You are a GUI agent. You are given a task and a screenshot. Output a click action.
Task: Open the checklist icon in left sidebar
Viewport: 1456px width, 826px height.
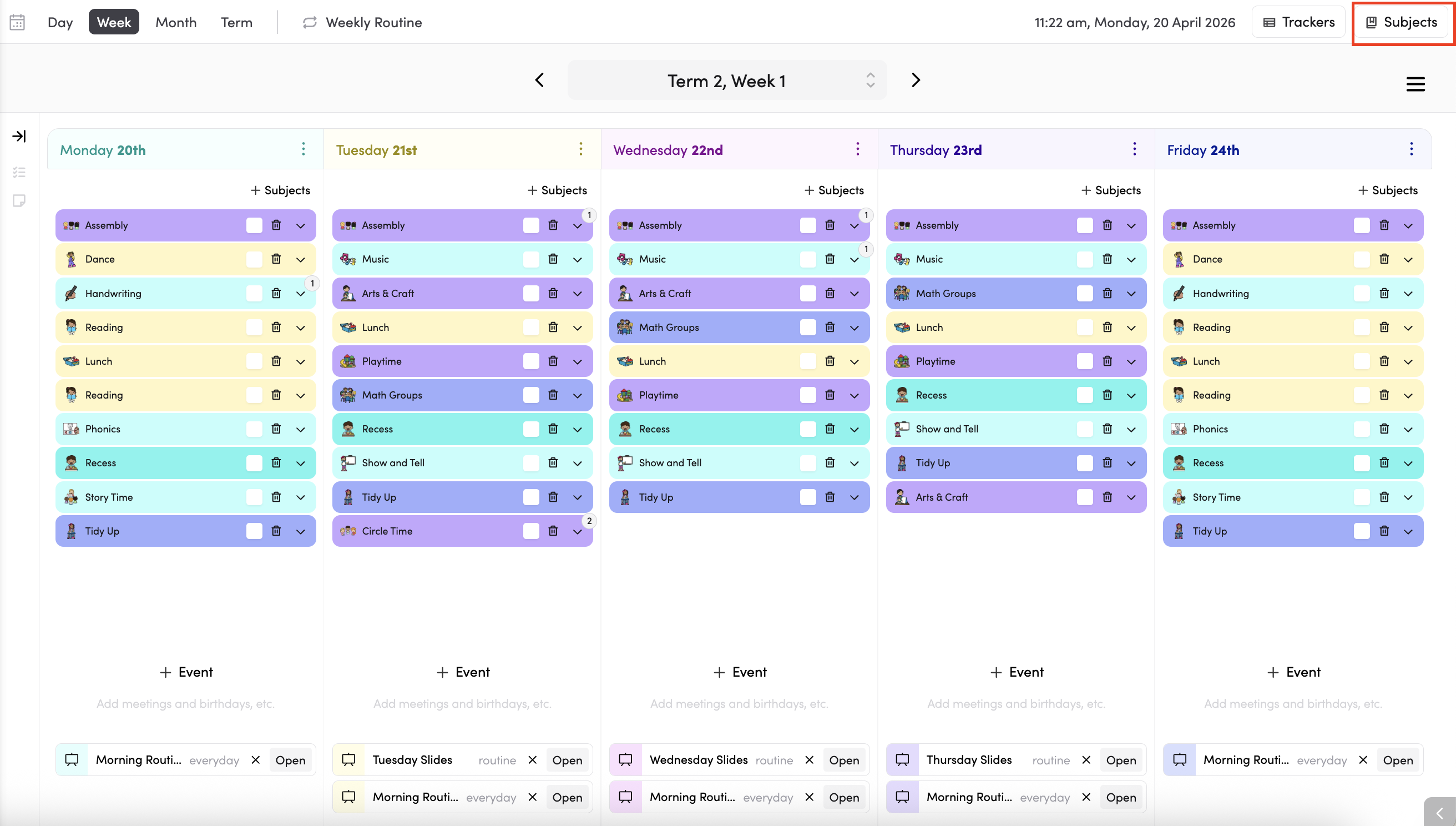pos(19,172)
